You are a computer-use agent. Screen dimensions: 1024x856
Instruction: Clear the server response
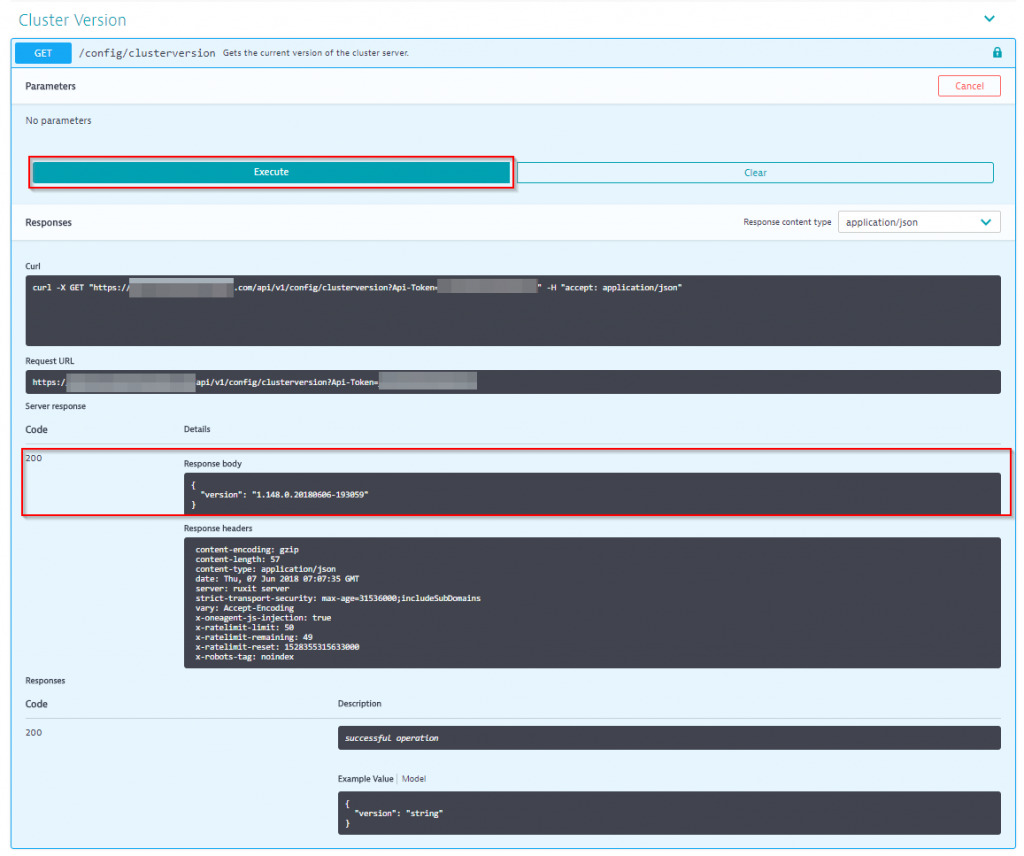pos(755,172)
